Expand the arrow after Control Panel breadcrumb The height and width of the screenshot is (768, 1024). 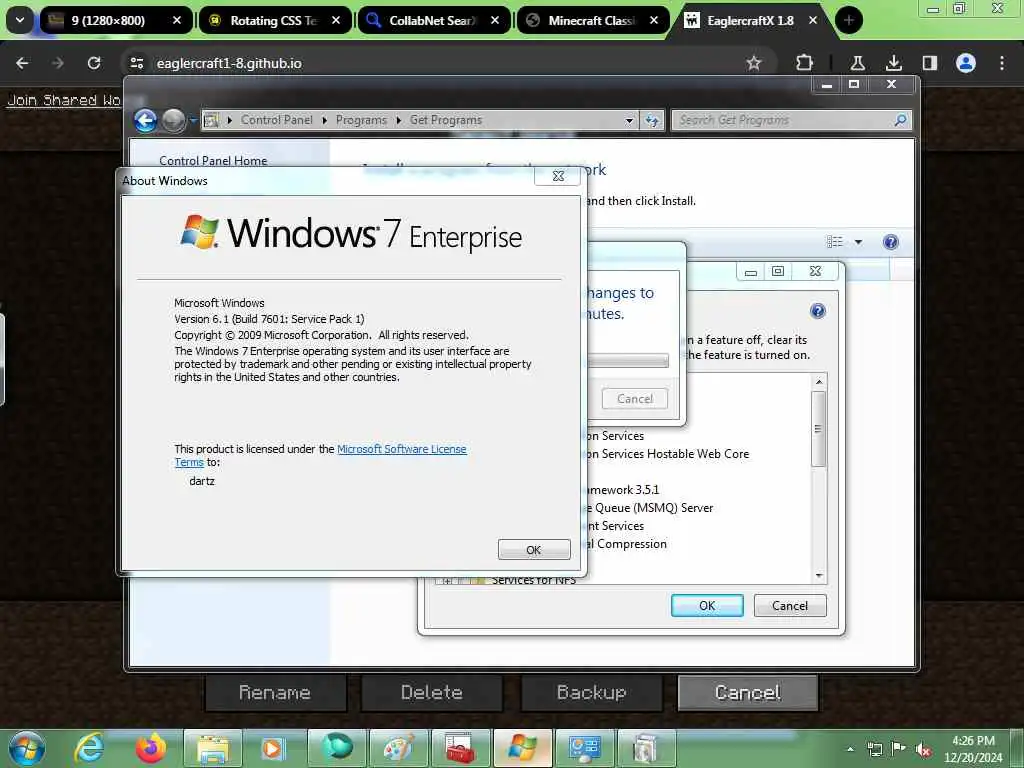[x=325, y=120]
